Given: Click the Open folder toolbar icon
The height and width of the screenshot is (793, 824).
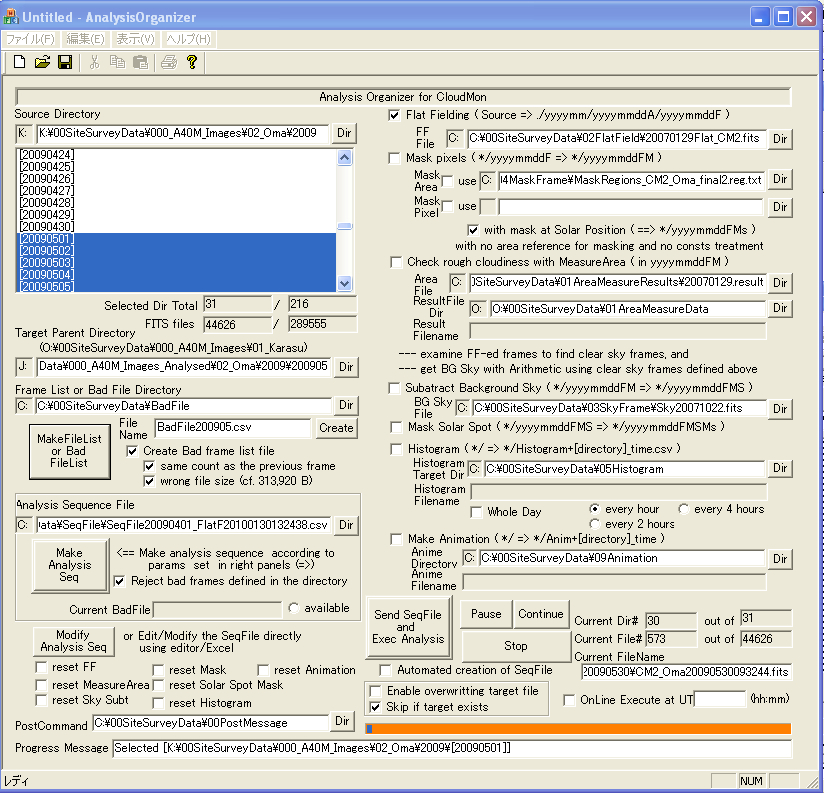Looking at the screenshot, I should point(42,62).
